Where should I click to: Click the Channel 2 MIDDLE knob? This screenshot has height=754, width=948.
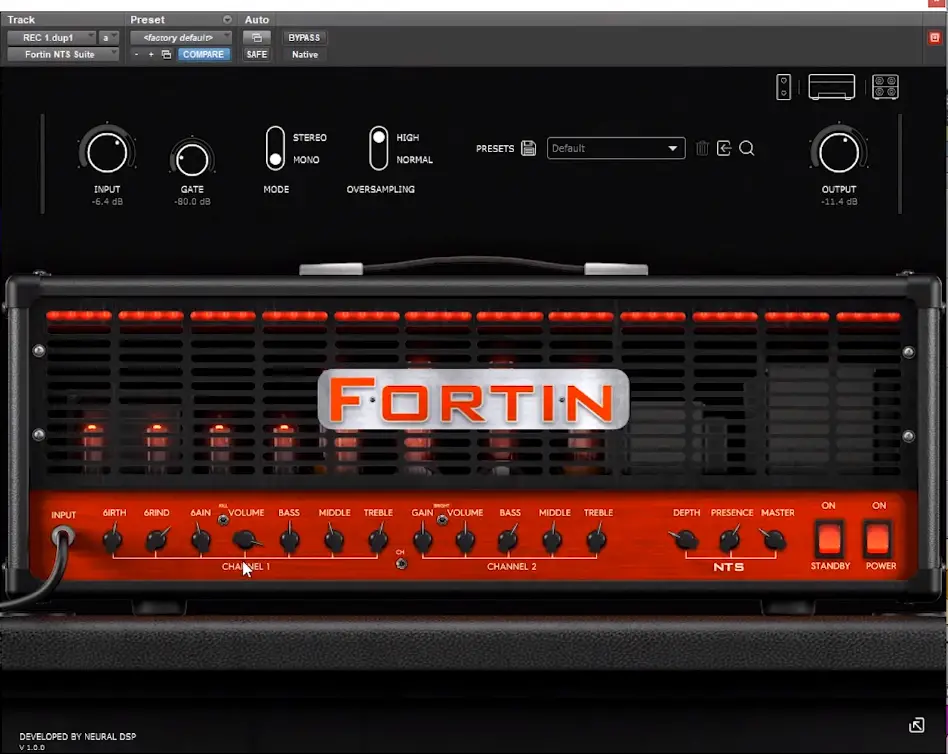tap(553, 539)
